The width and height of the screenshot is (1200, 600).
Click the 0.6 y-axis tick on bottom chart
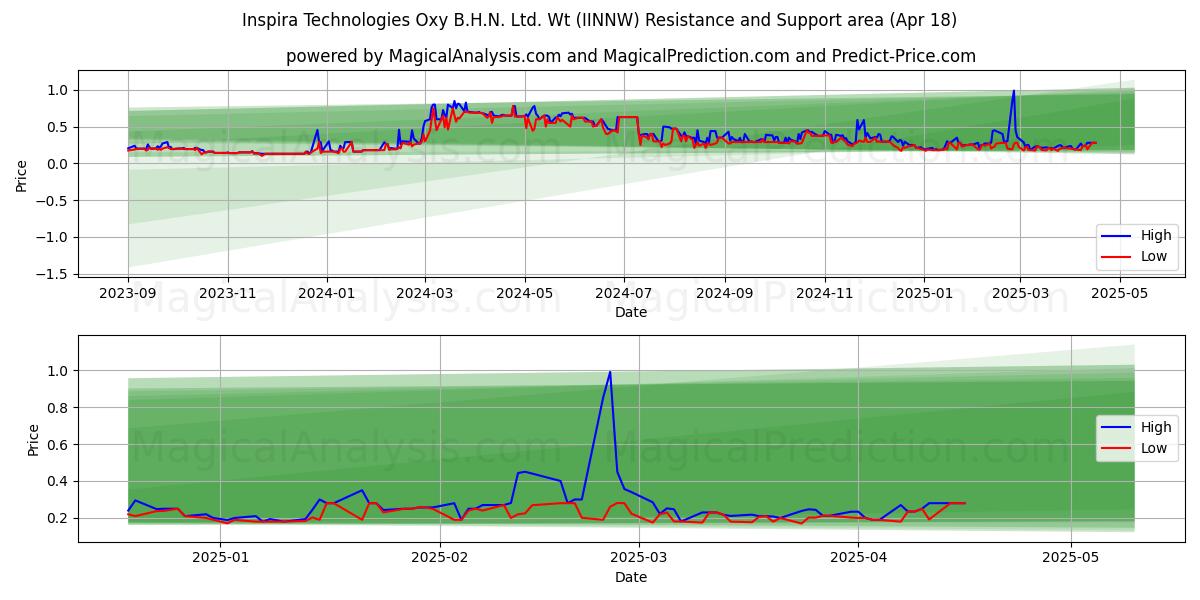tap(59, 445)
